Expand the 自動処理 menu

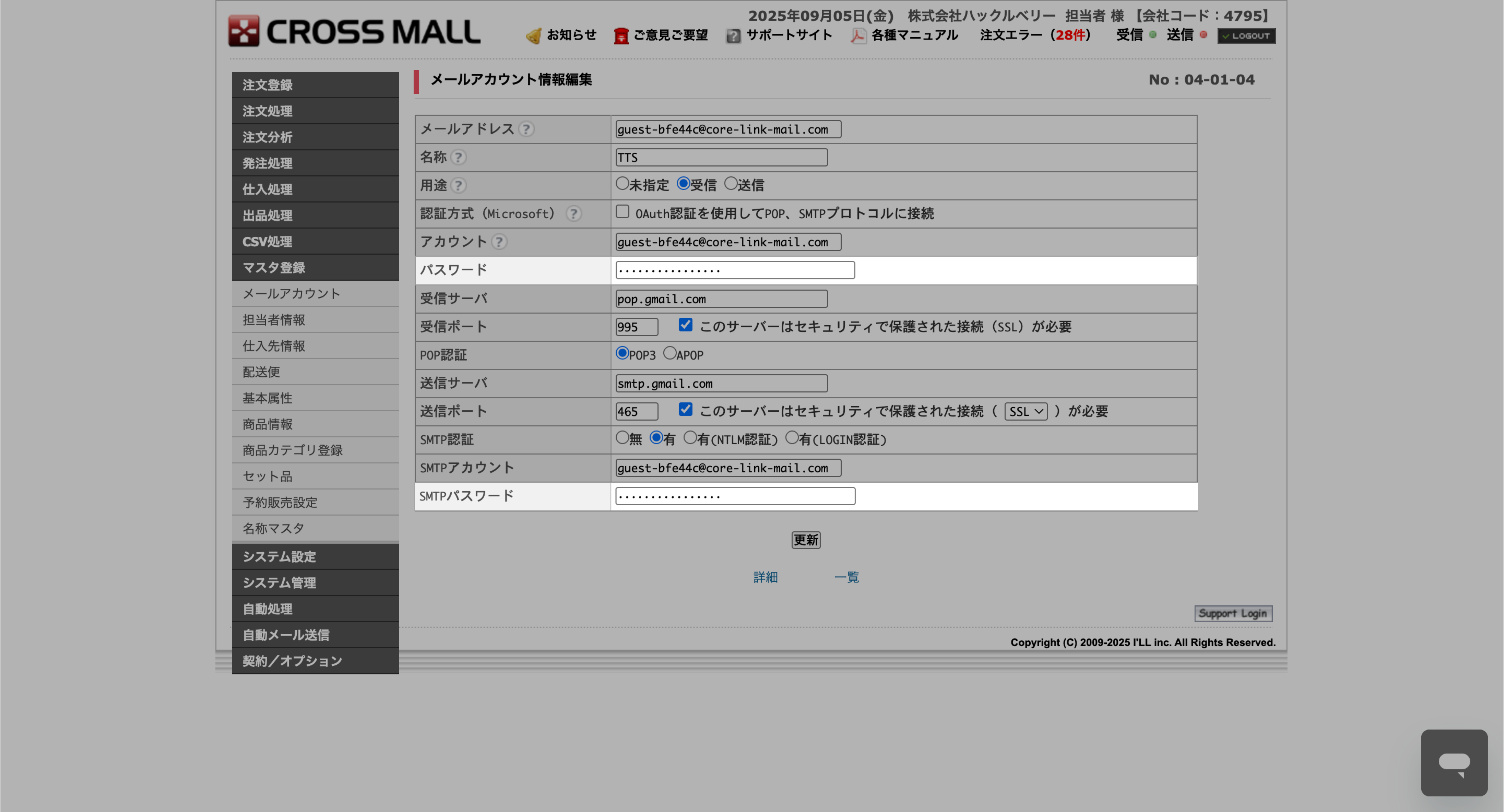coord(315,609)
